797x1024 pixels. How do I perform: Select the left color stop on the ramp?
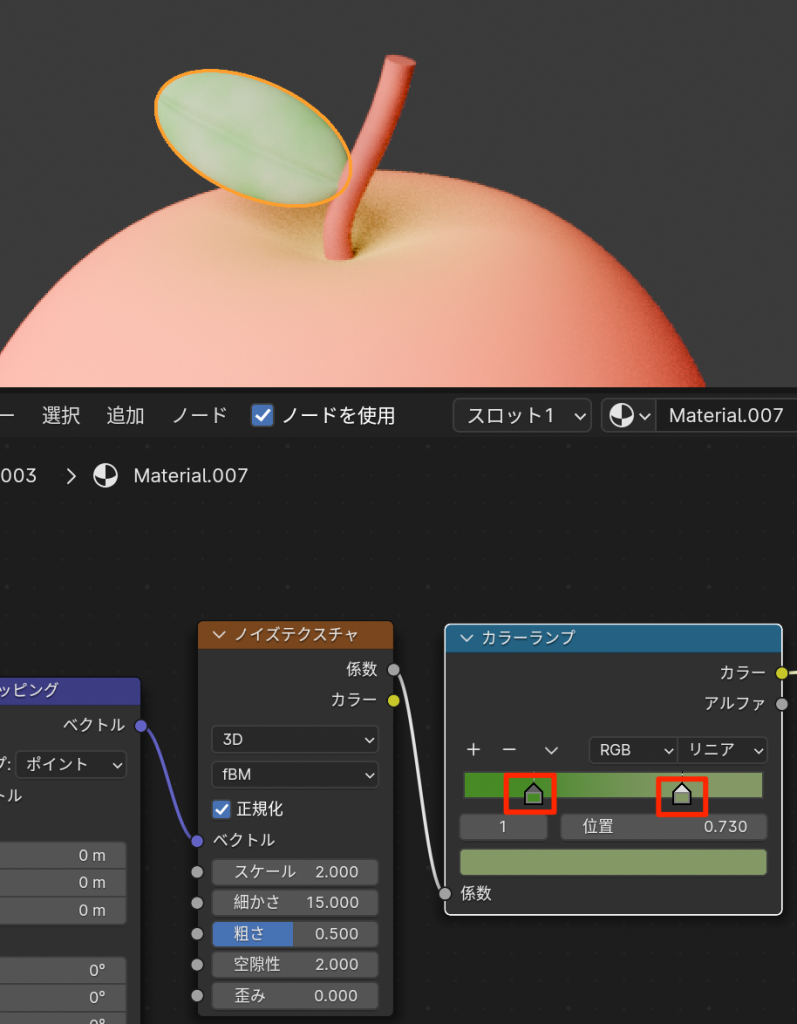533,795
